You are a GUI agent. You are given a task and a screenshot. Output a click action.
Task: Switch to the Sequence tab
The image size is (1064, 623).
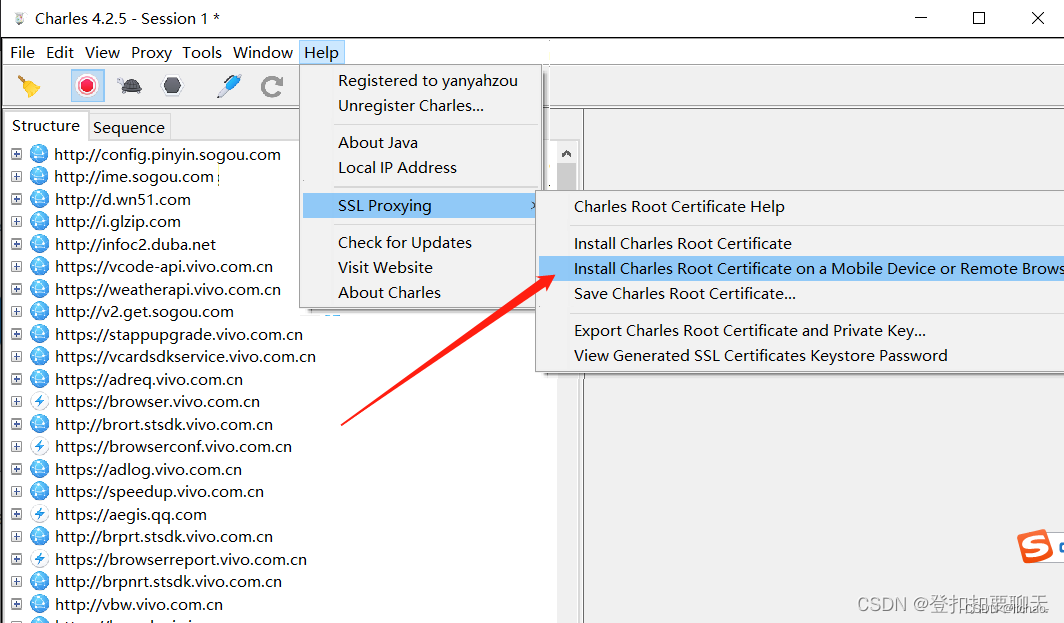[x=129, y=128]
